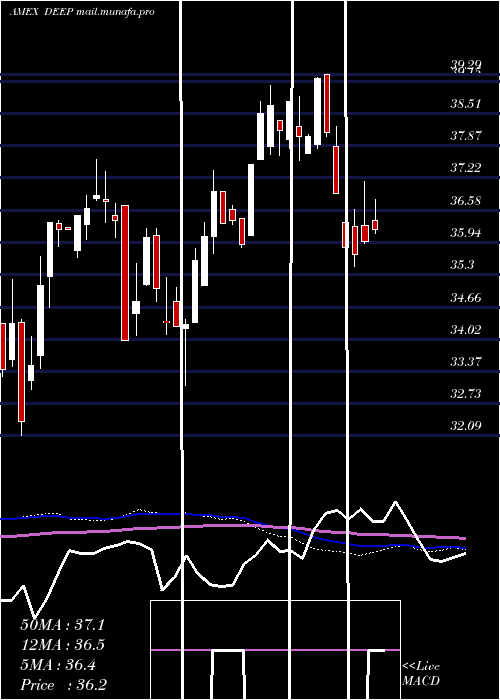Click the '5MA : 36.4' readout

[x=58, y=665]
